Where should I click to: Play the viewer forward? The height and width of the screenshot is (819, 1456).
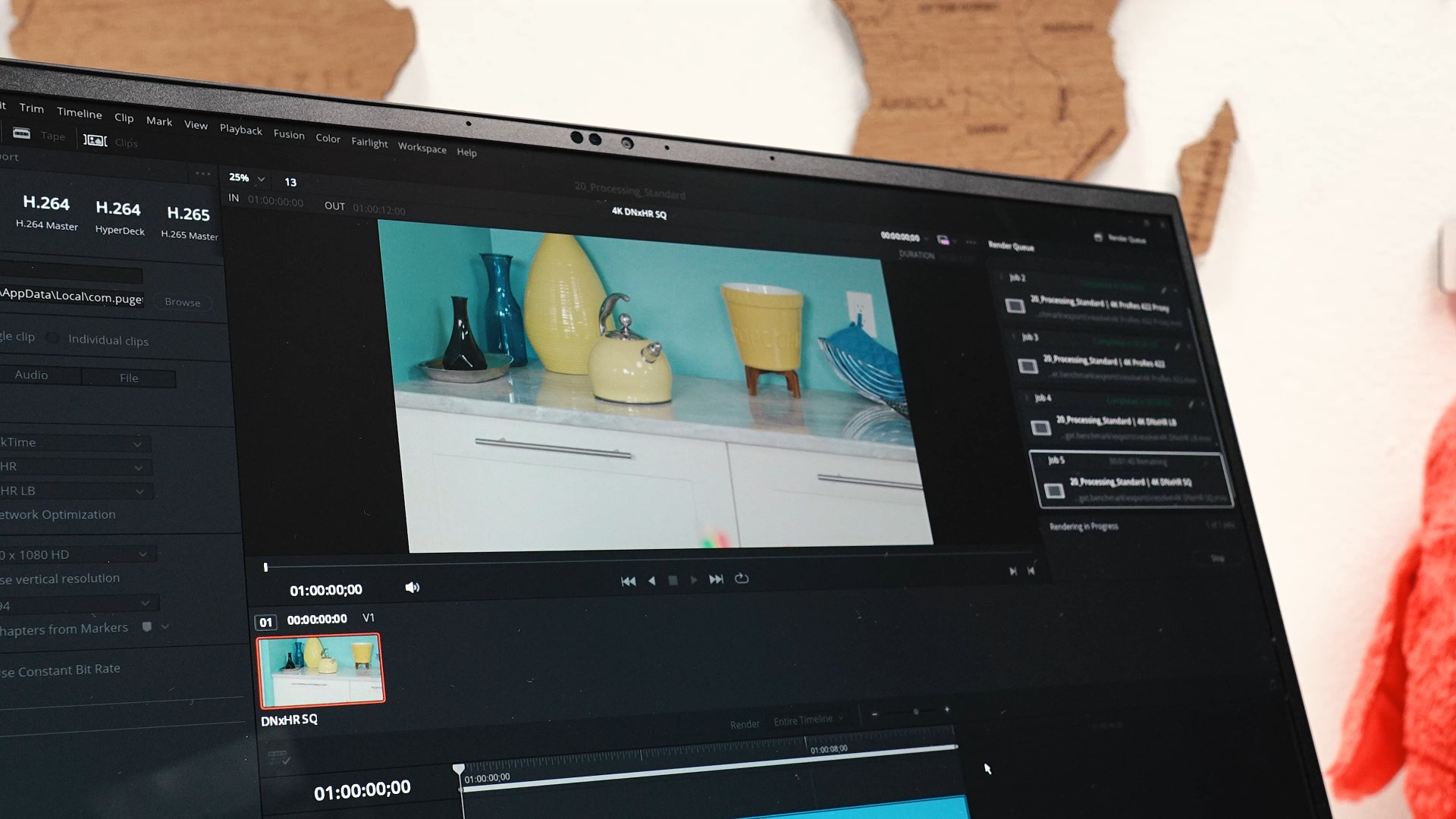point(694,580)
